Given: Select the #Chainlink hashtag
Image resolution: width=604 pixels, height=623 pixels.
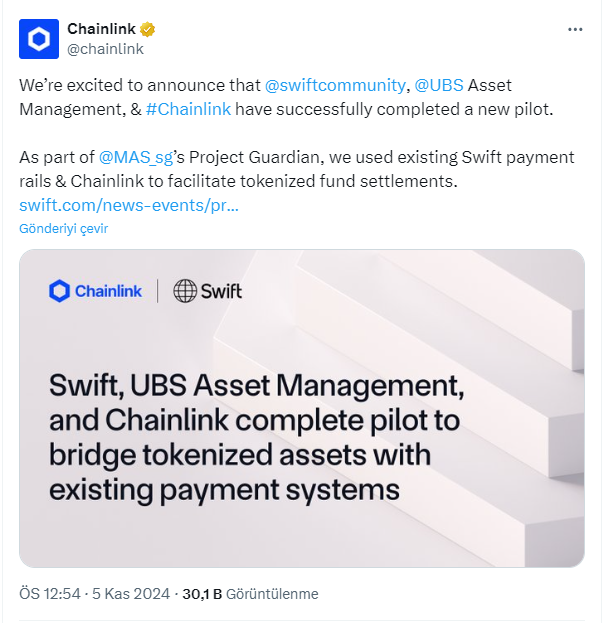Looking at the screenshot, I should pyautogui.click(x=189, y=108).
